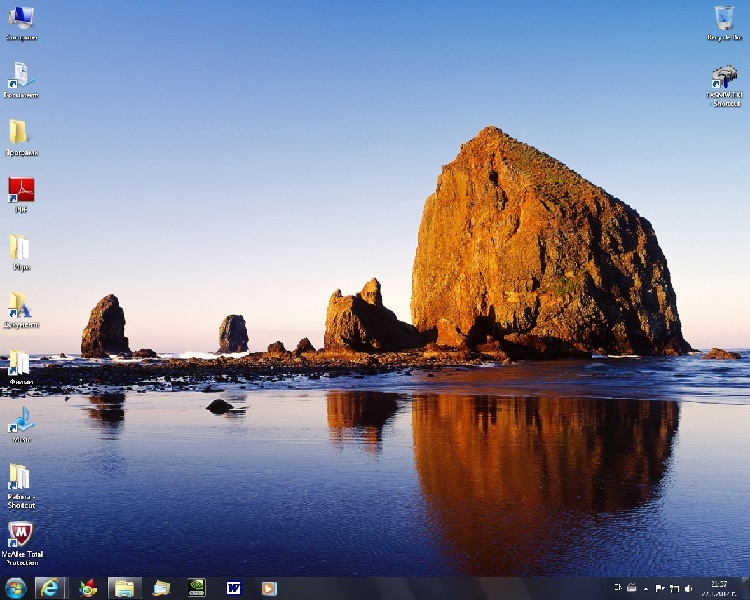Click the Windows Live Mail taskbar icon
750x600 pixels.
[161, 588]
